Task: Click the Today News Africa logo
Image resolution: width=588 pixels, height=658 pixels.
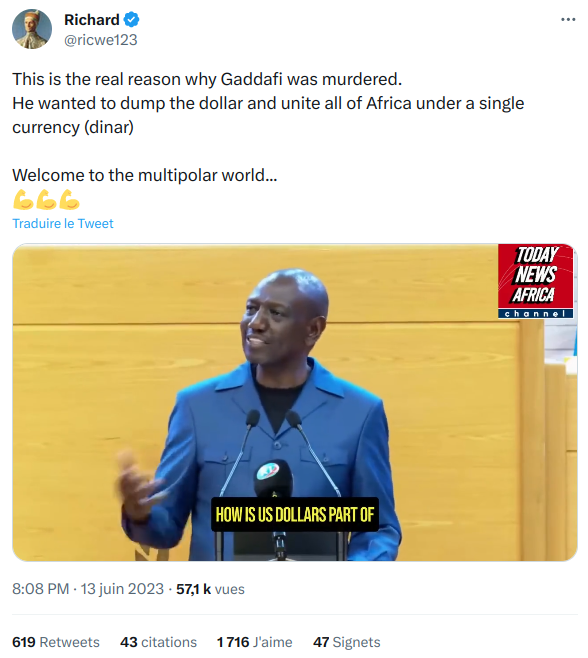Action: (536, 282)
